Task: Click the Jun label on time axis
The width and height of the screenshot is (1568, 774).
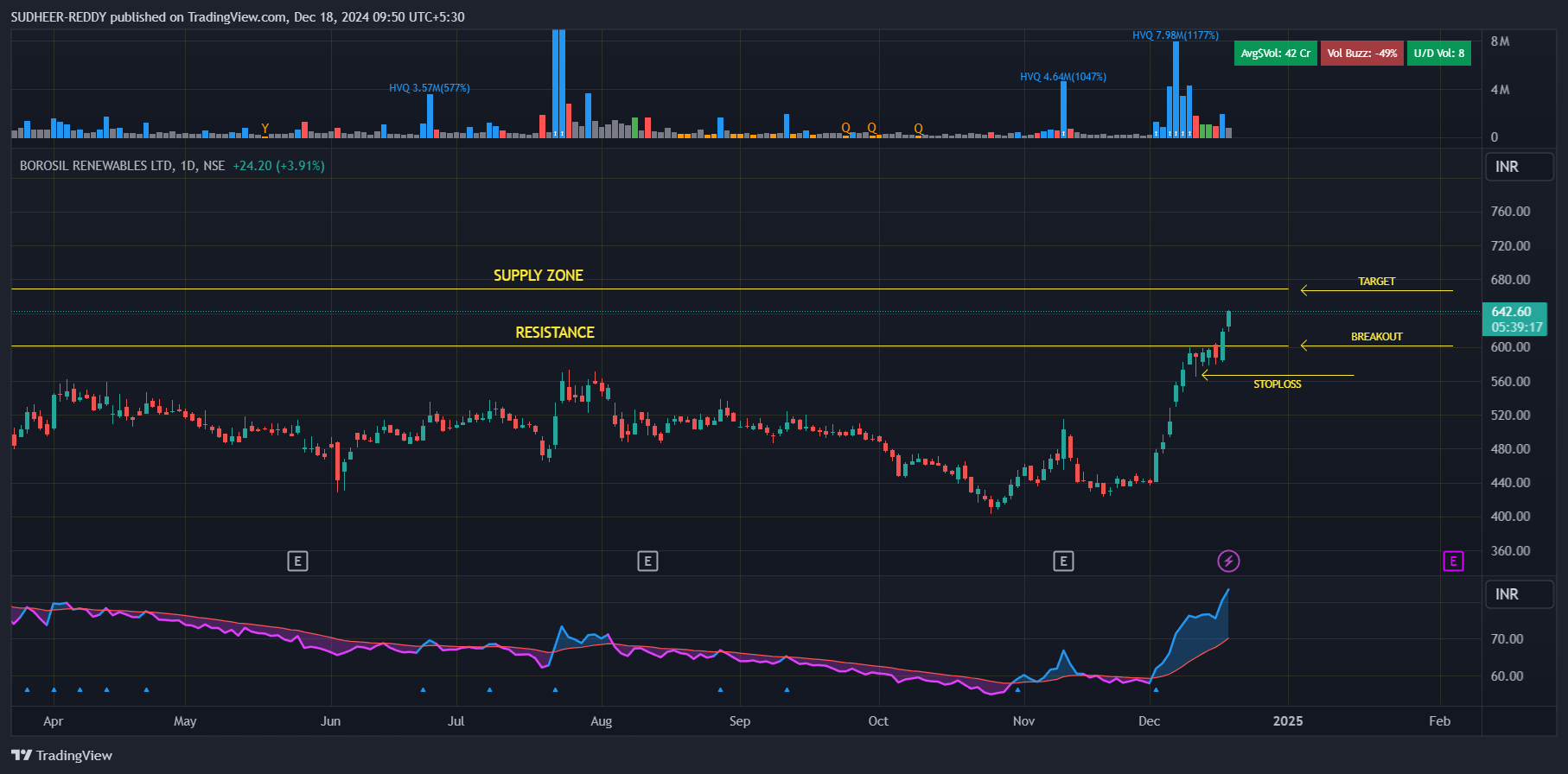Action: (330, 721)
